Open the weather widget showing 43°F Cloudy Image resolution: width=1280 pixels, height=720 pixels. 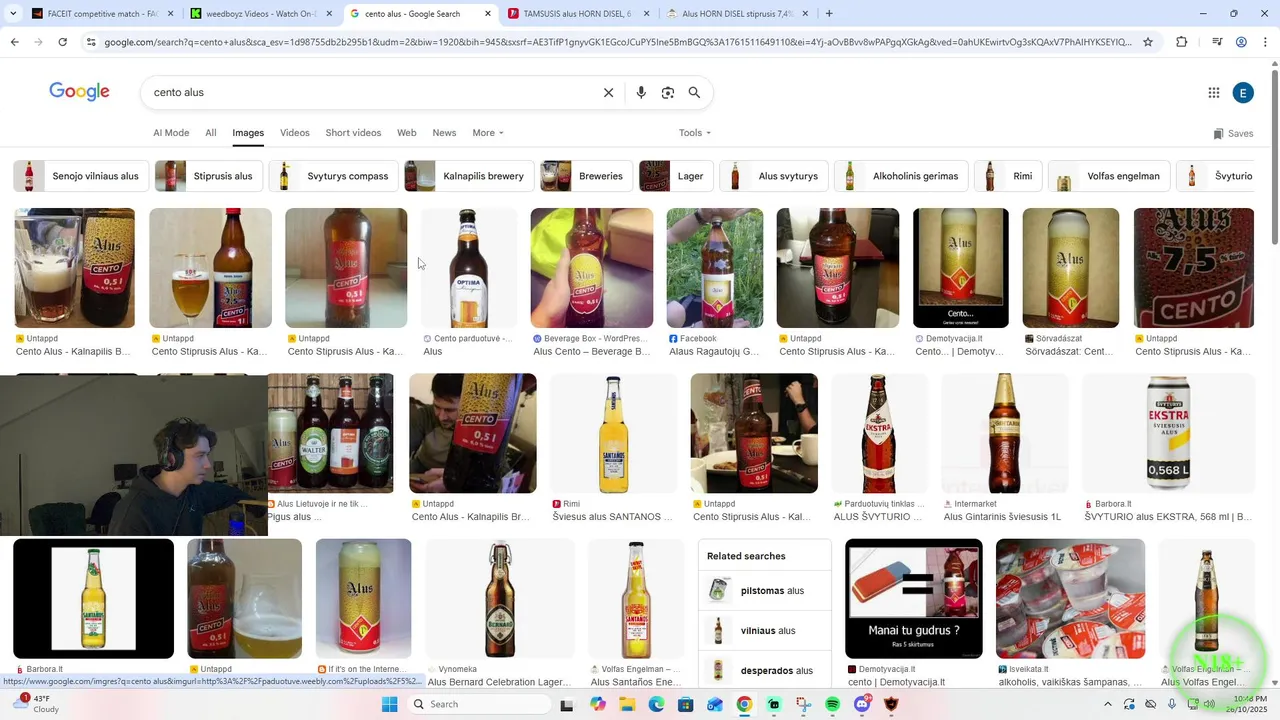click(34, 704)
